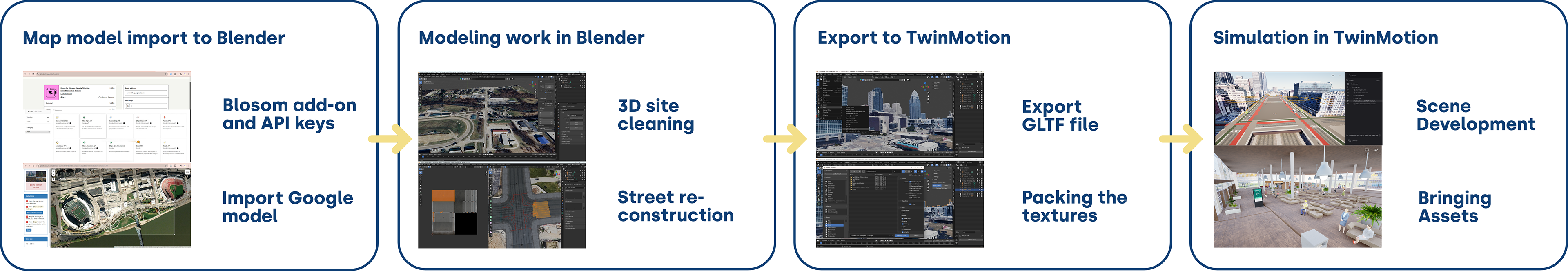Select the 'Simulation in TwinMotion' heading
The width and height of the screenshot is (1568, 271).
1325,38
